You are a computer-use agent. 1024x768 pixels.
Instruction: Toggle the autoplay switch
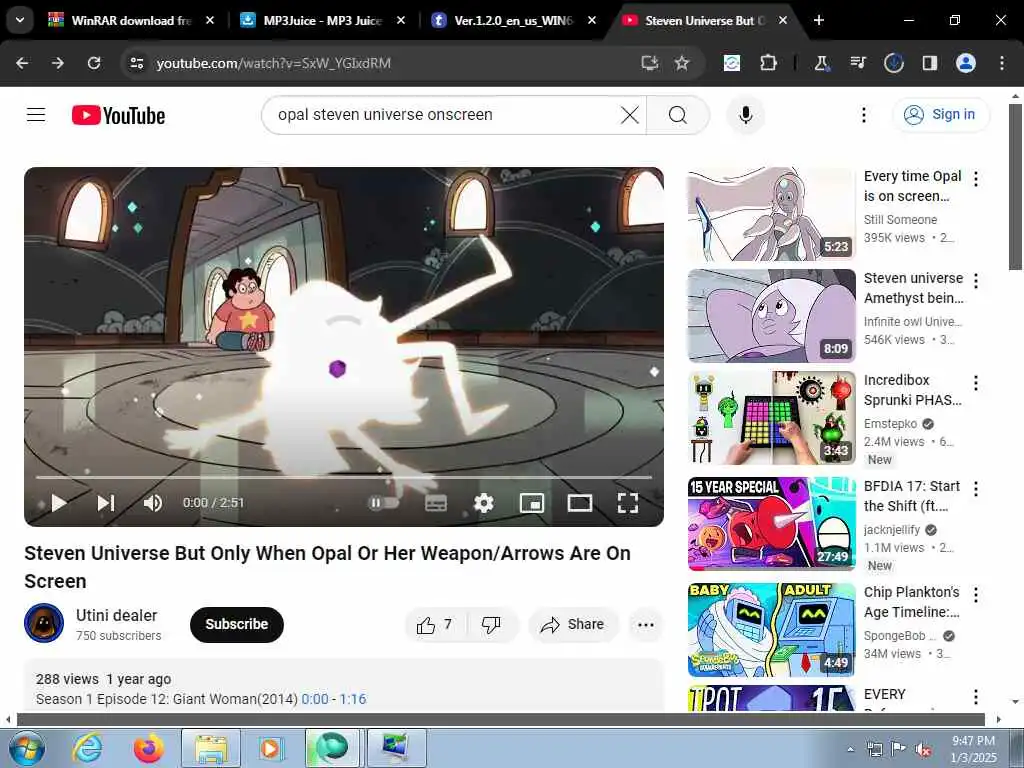point(383,503)
